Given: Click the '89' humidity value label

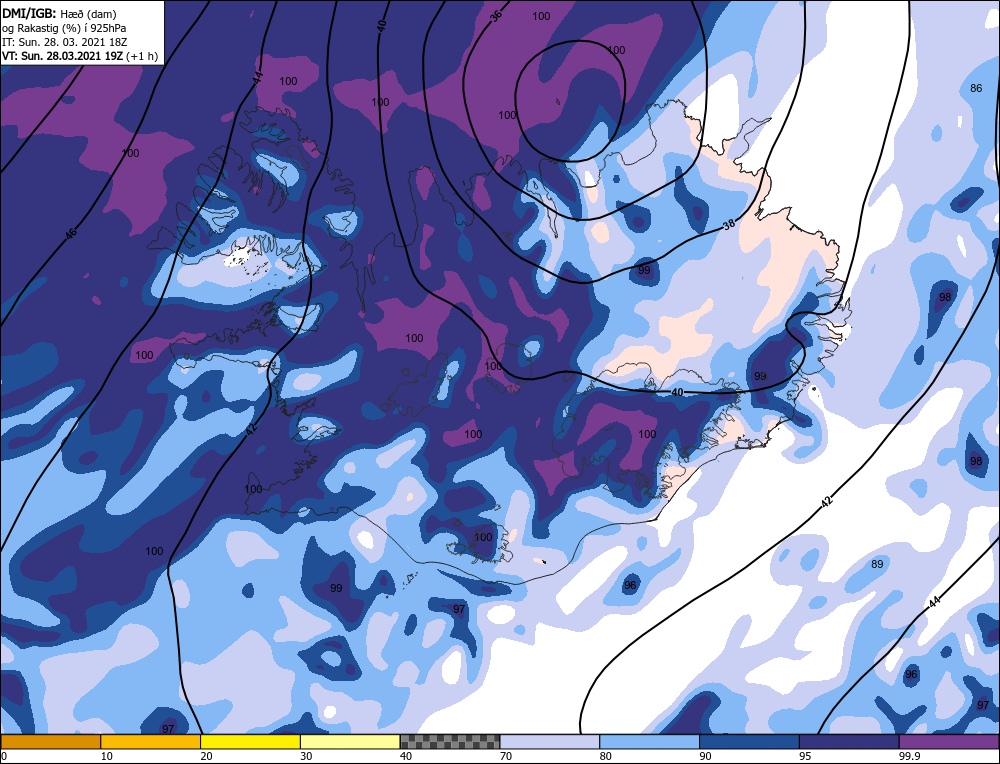Looking at the screenshot, I should (877, 564).
